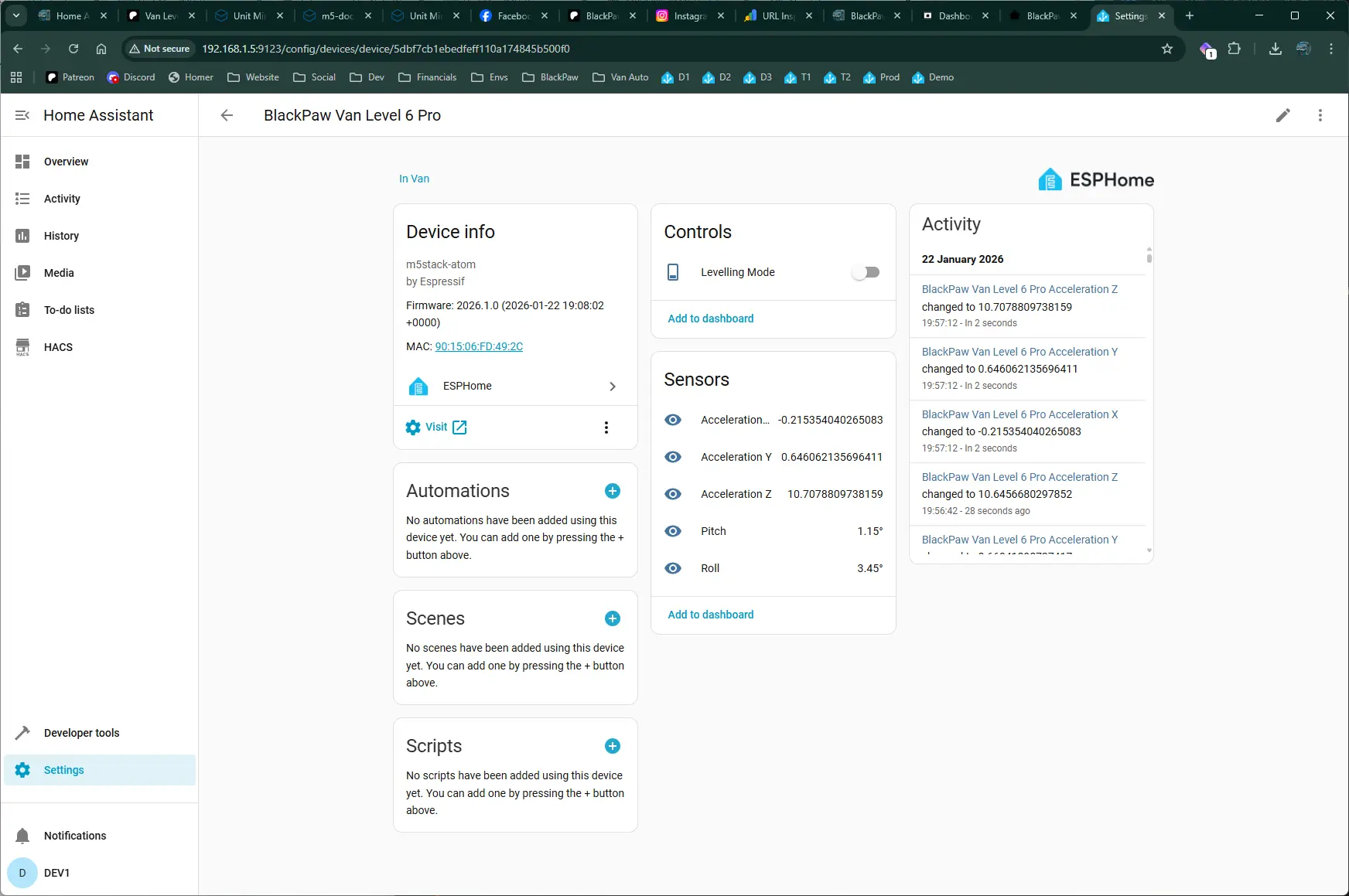This screenshot has width=1349, height=896.
Task: Switch to the Instagram tab
Action: (690, 15)
